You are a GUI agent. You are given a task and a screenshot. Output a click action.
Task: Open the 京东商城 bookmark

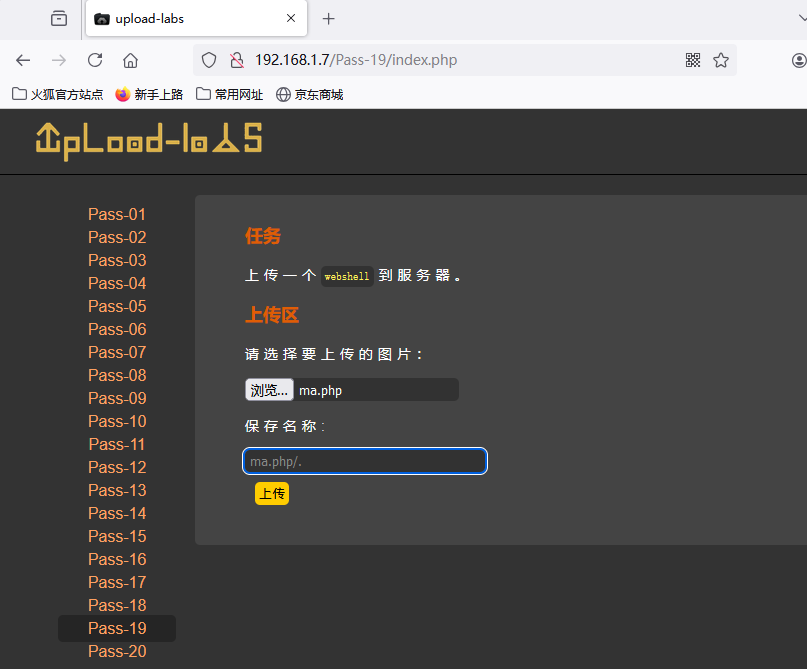point(310,94)
